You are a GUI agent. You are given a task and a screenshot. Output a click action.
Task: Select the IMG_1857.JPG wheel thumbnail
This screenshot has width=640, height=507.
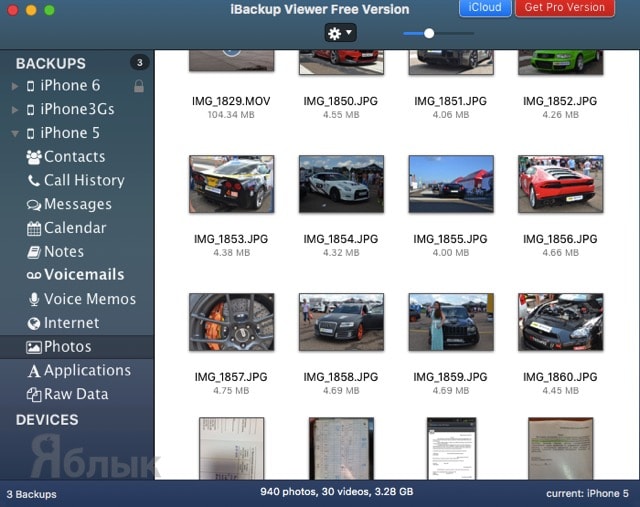pyautogui.click(x=231, y=322)
